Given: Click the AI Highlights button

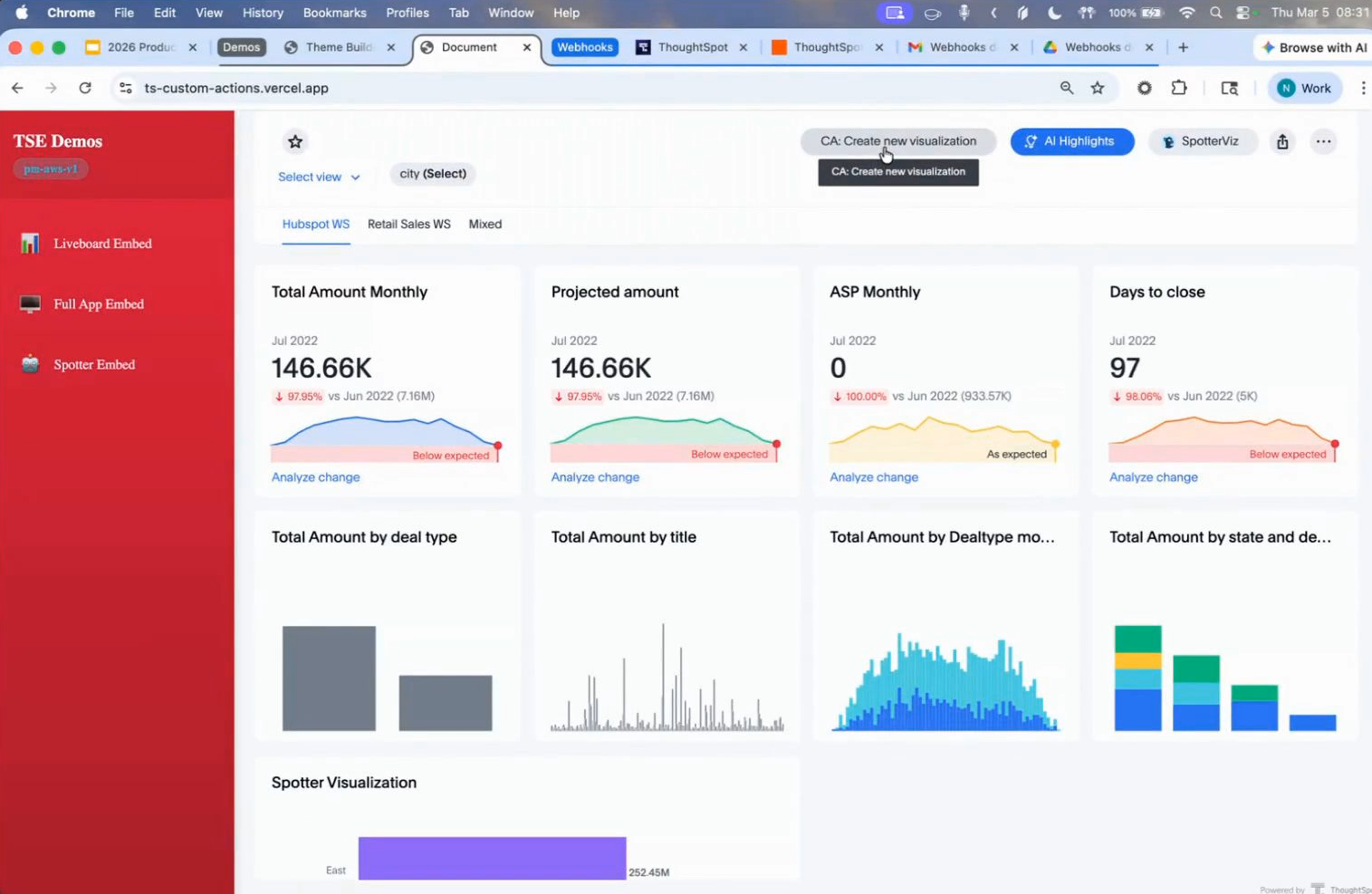Looking at the screenshot, I should click(x=1071, y=141).
